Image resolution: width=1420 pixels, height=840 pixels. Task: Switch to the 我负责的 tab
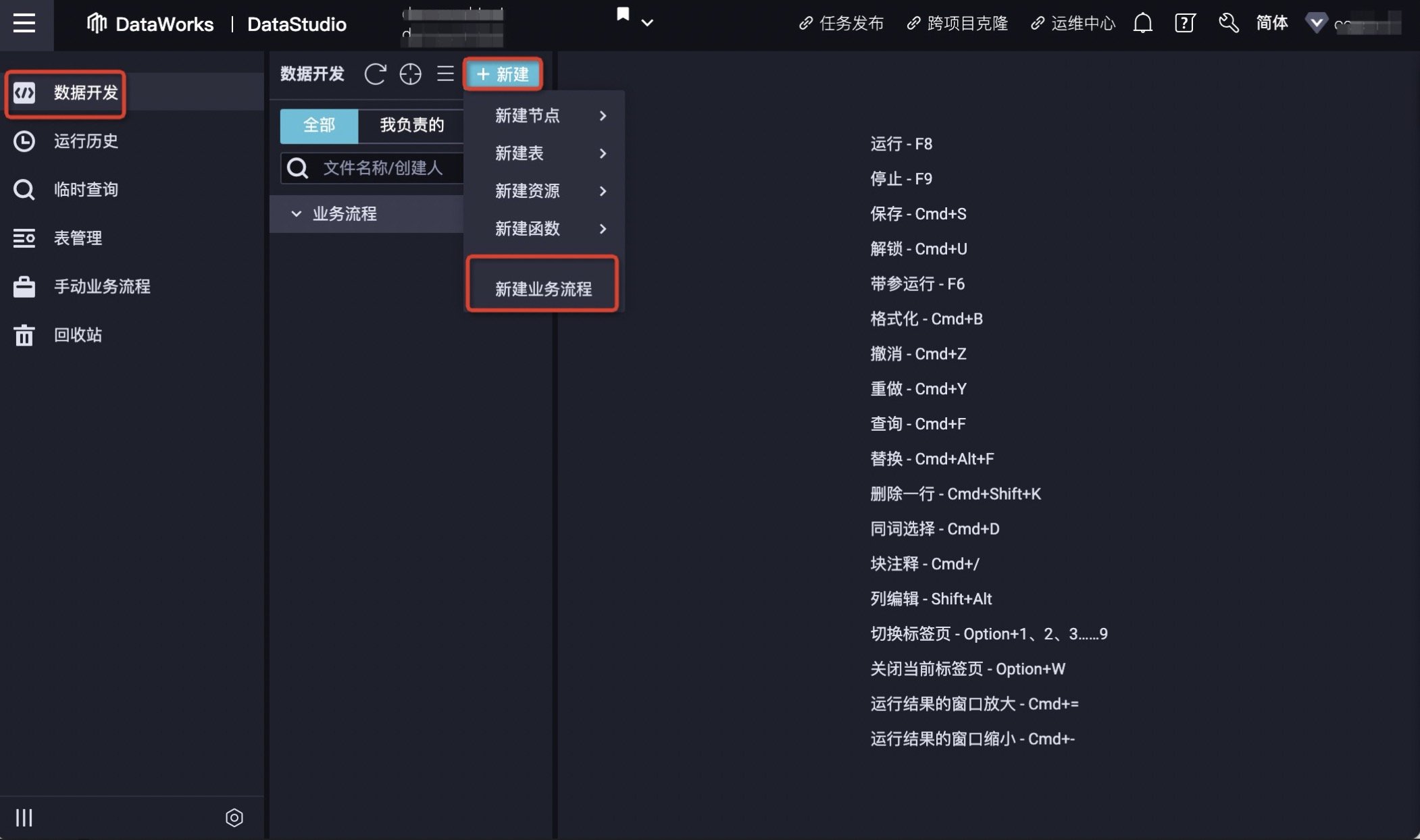[411, 126]
